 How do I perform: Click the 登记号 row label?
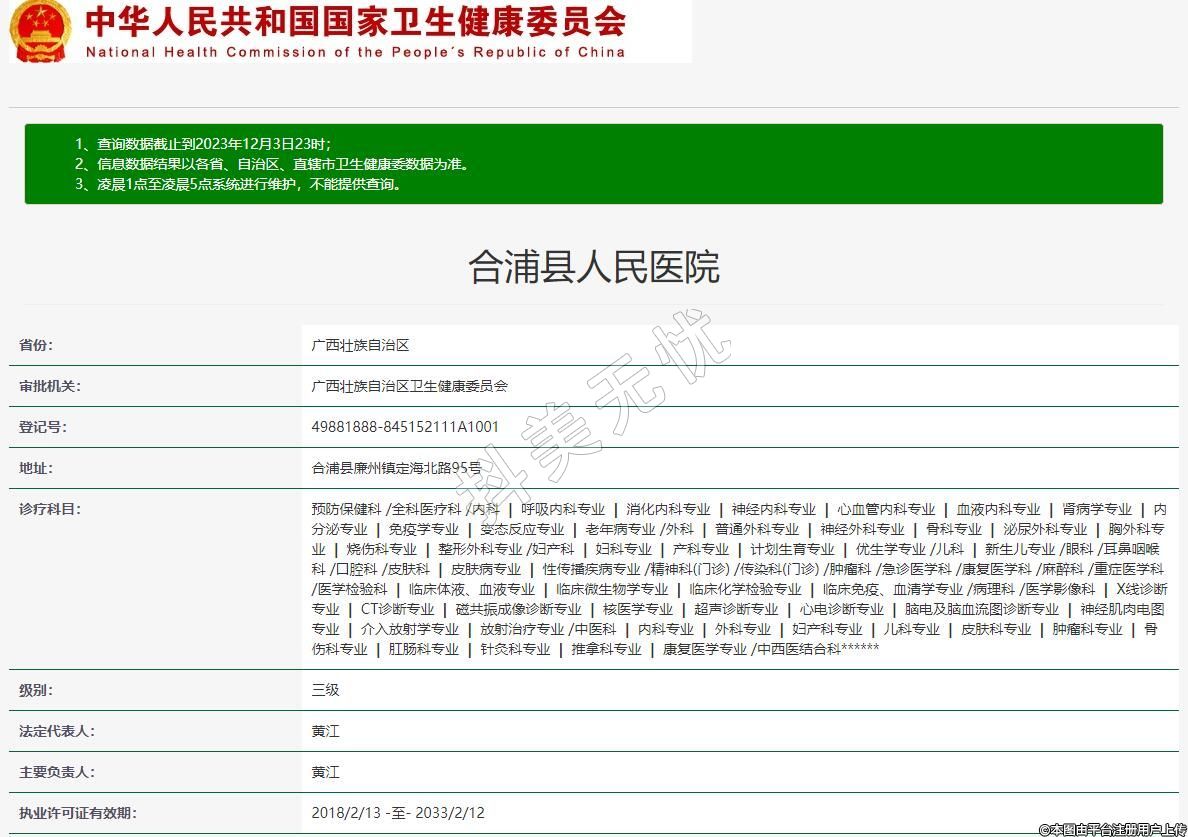pyautogui.click(x=43, y=427)
